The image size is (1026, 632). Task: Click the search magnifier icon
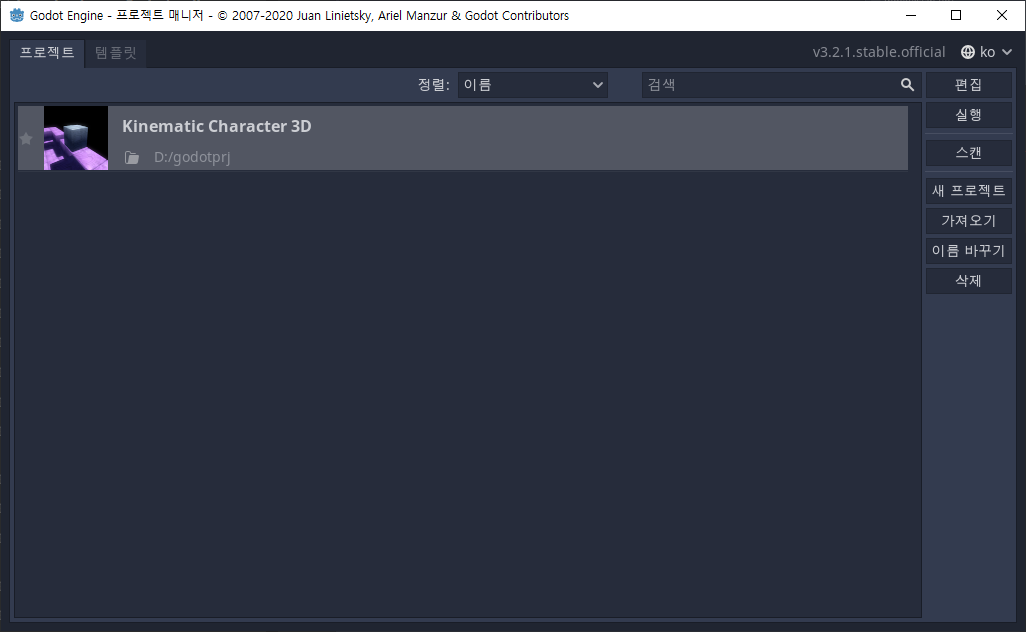(x=907, y=84)
